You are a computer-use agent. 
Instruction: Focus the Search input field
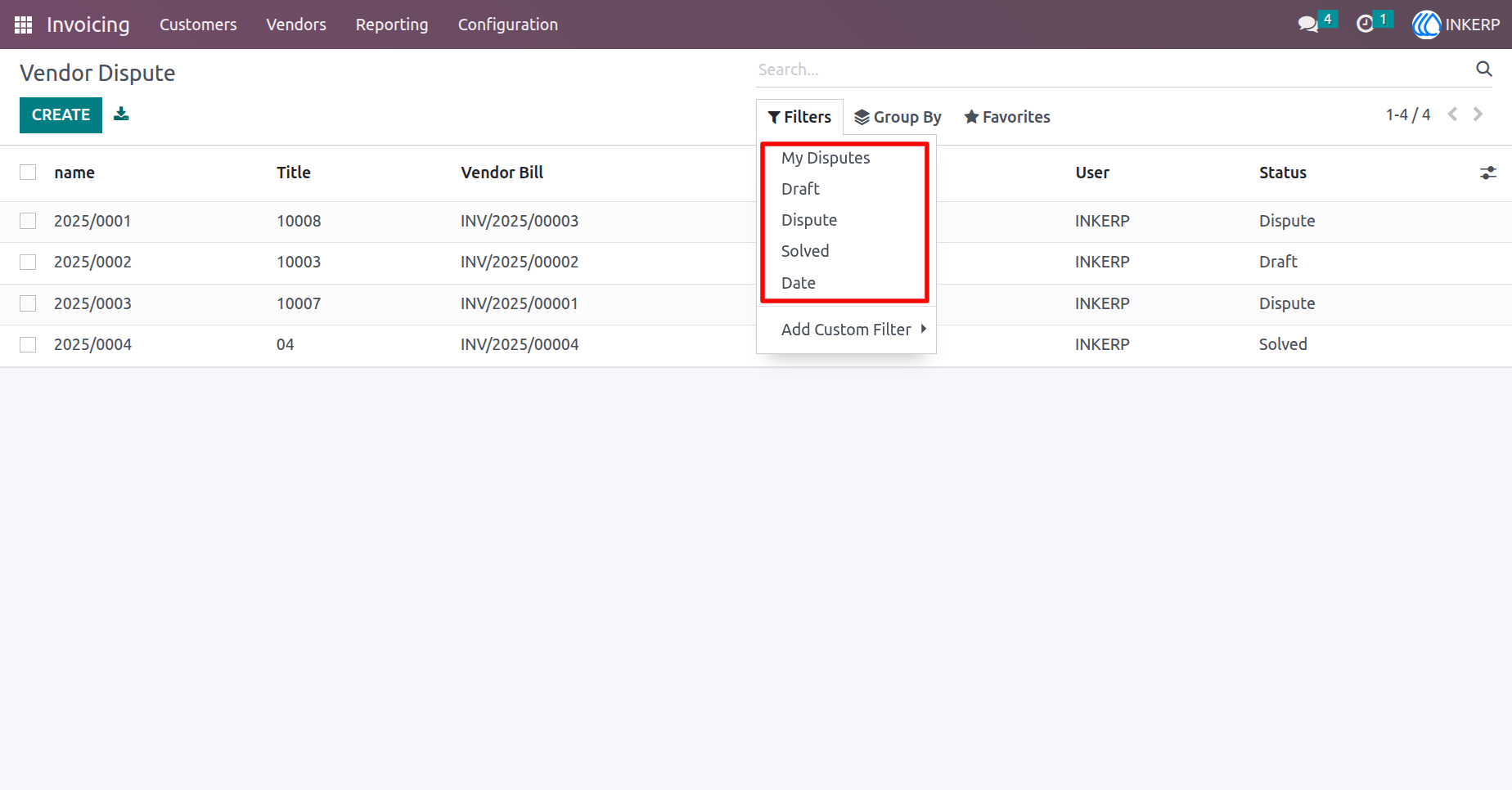(1113, 70)
